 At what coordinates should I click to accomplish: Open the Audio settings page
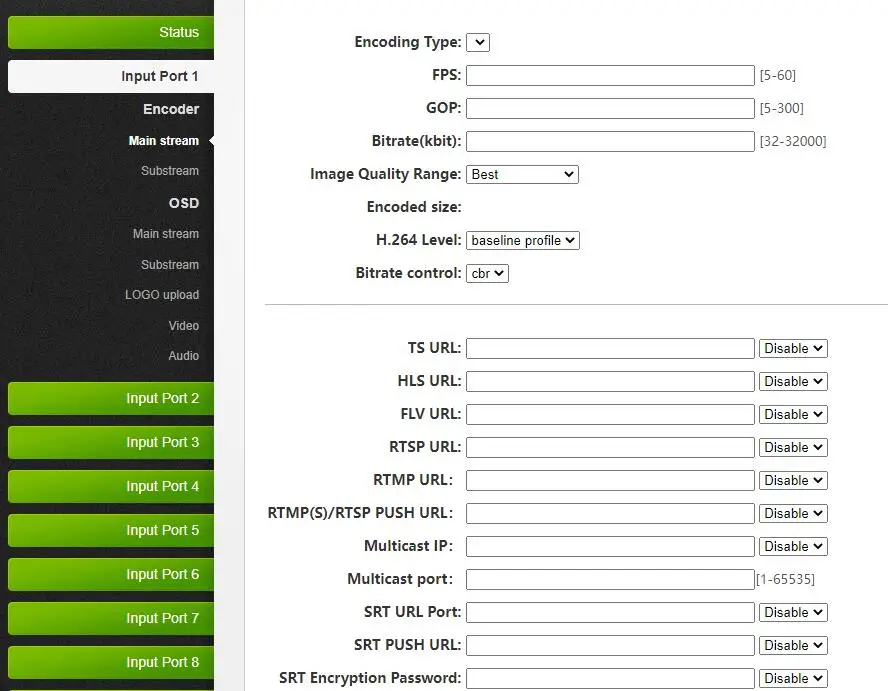[x=184, y=355]
